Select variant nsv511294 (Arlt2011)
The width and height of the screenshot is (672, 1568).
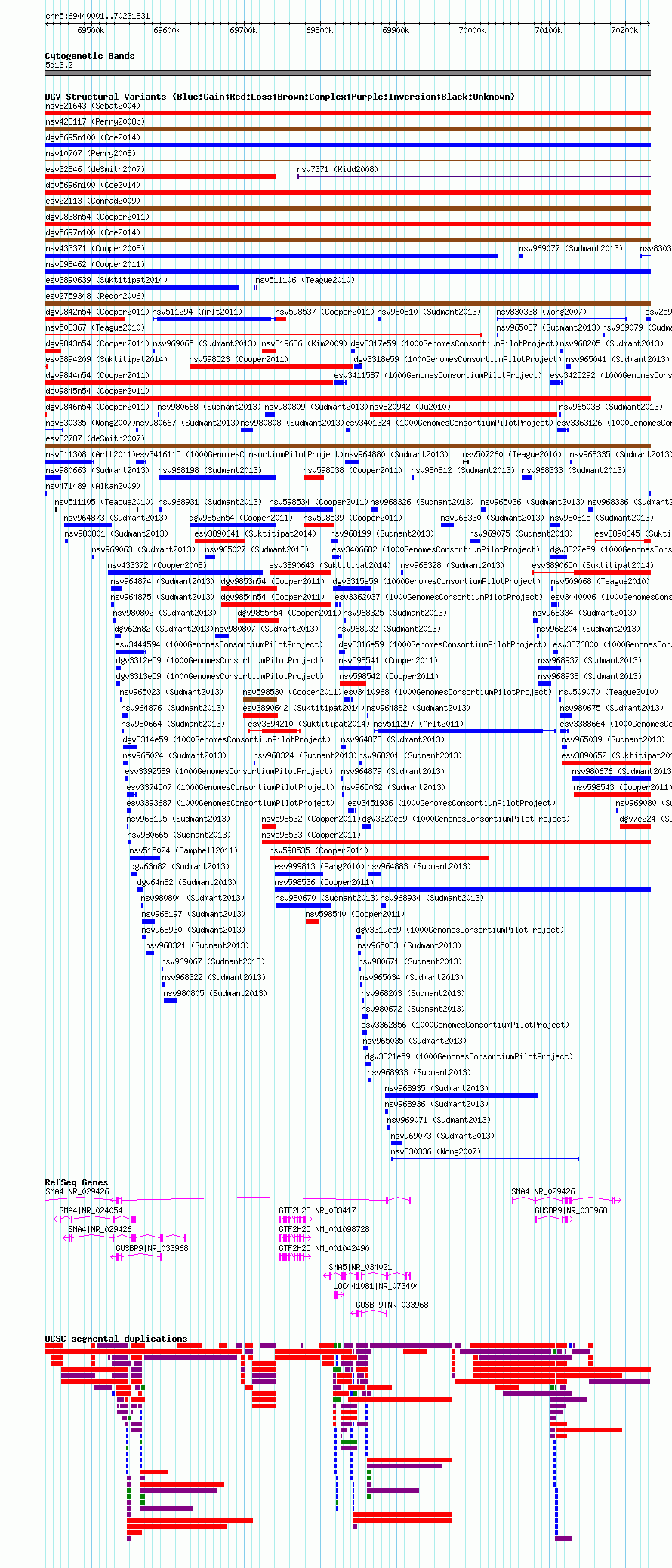pos(197,312)
